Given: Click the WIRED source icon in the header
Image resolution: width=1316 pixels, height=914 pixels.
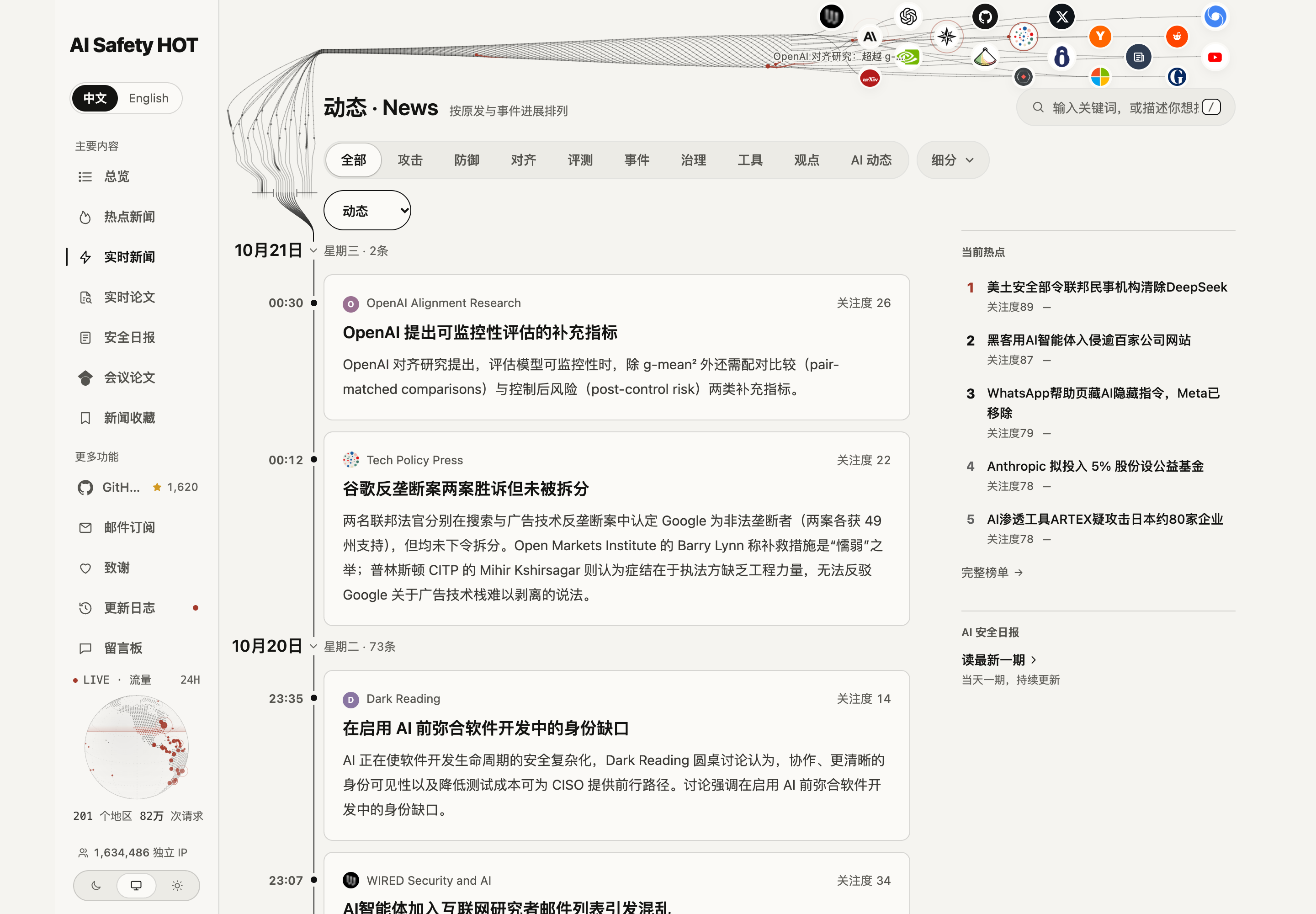Looking at the screenshot, I should click(831, 16).
